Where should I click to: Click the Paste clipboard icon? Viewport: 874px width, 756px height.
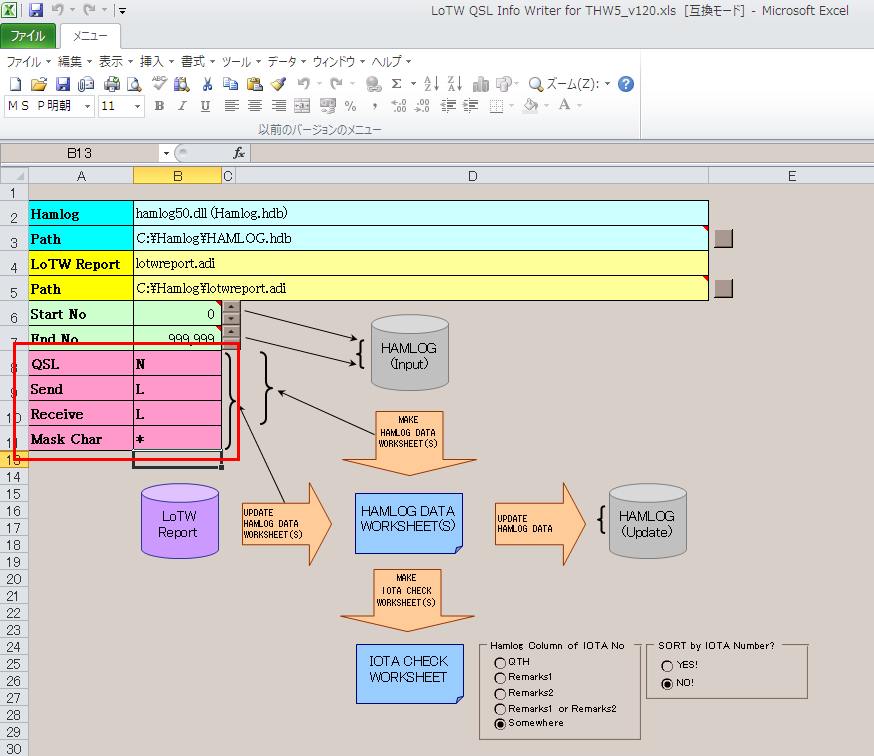[x=255, y=84]
